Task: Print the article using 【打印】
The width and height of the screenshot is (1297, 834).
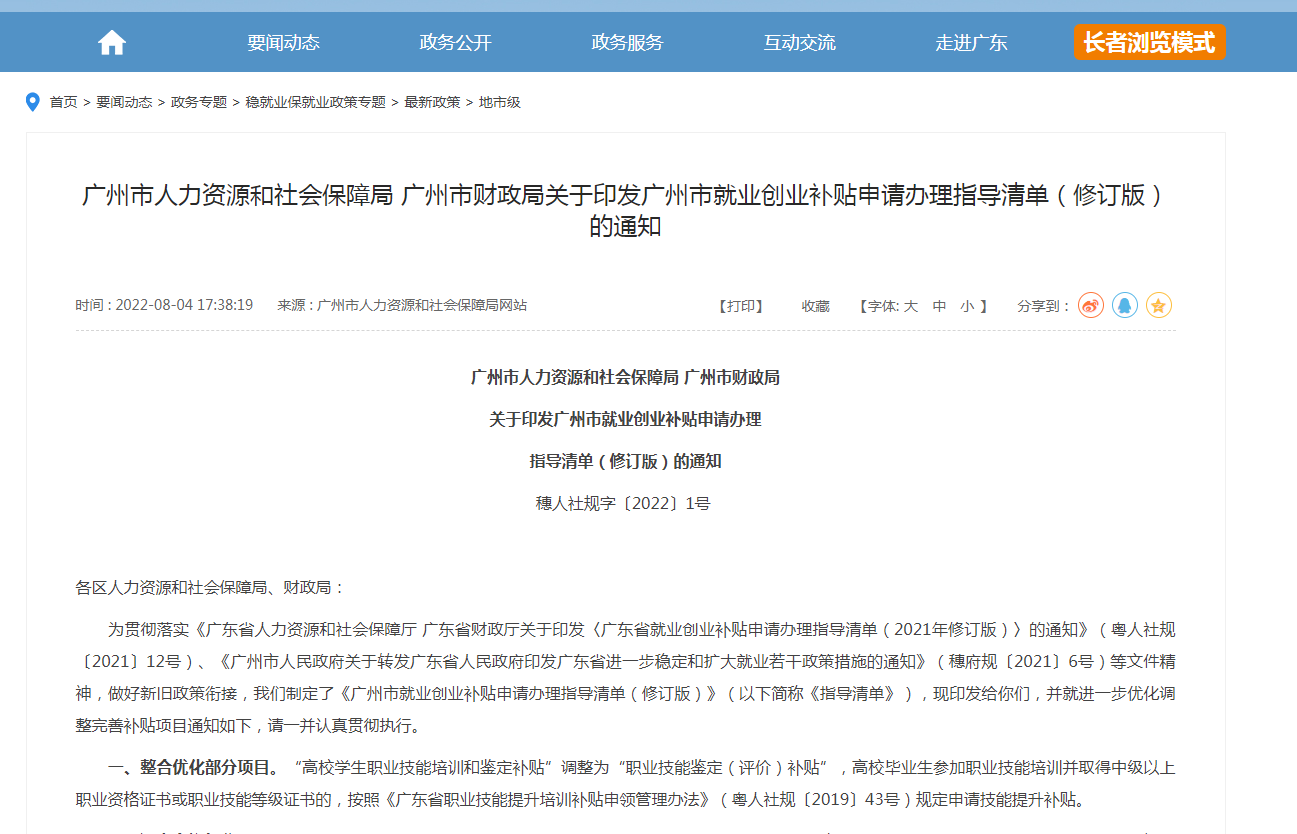Action: tap(741, 306)
